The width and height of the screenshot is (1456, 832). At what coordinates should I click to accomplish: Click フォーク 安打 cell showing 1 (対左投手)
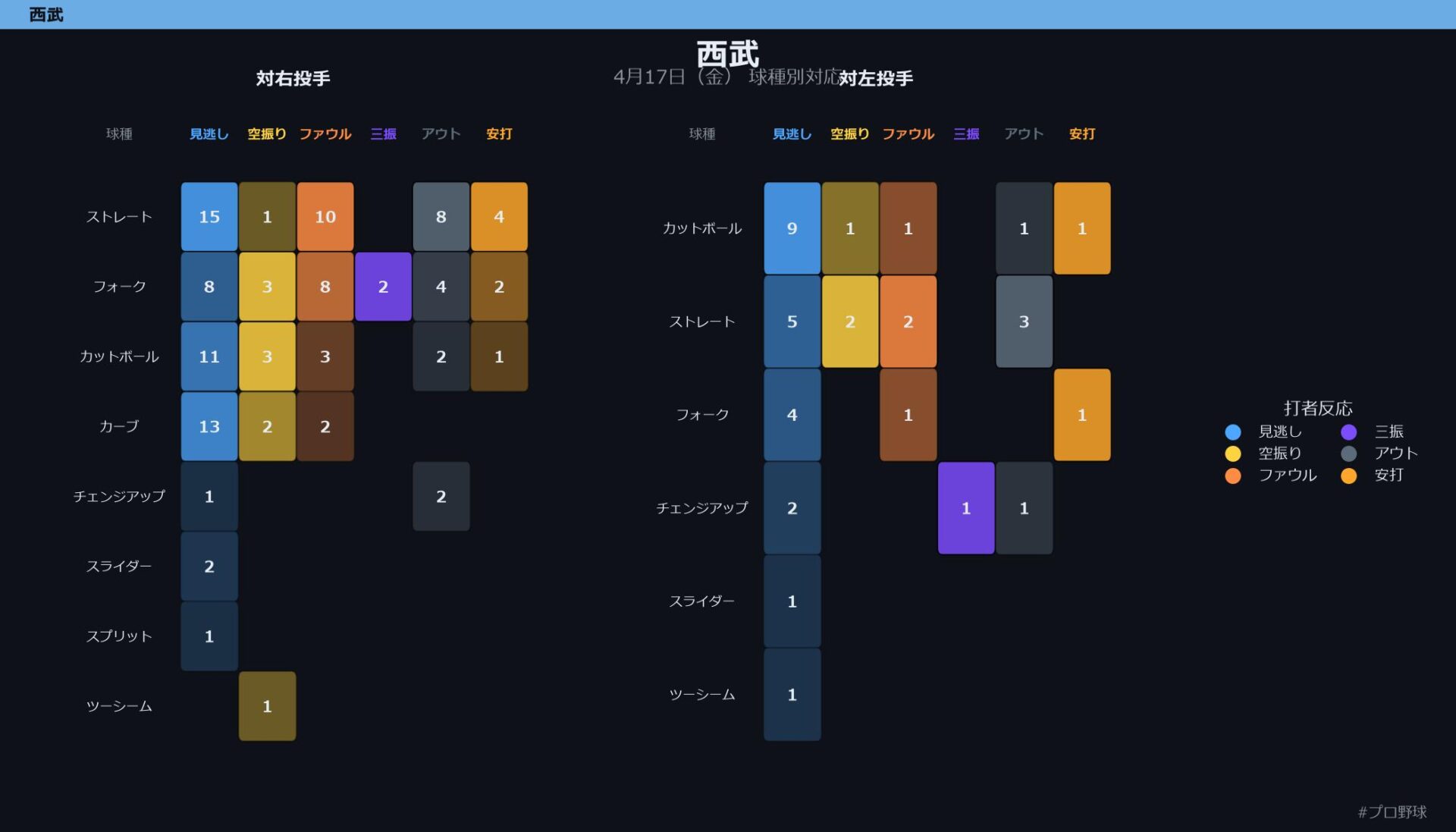pos(1082,415)
